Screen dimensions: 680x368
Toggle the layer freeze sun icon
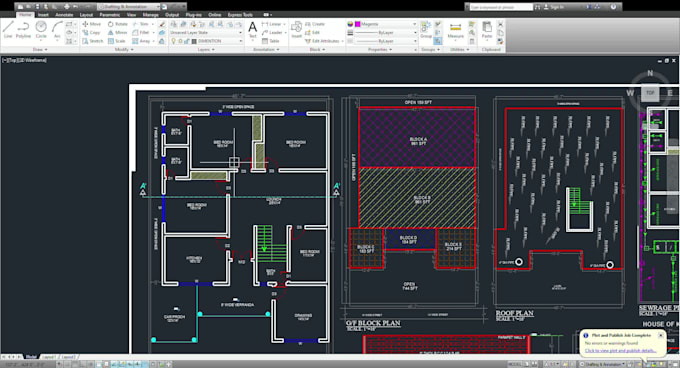(180, 41)
